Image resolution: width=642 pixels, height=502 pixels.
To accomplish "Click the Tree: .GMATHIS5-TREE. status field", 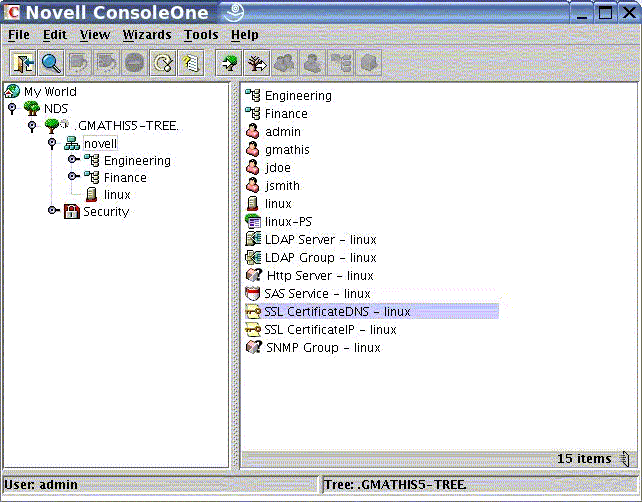I will coord(480,484).
